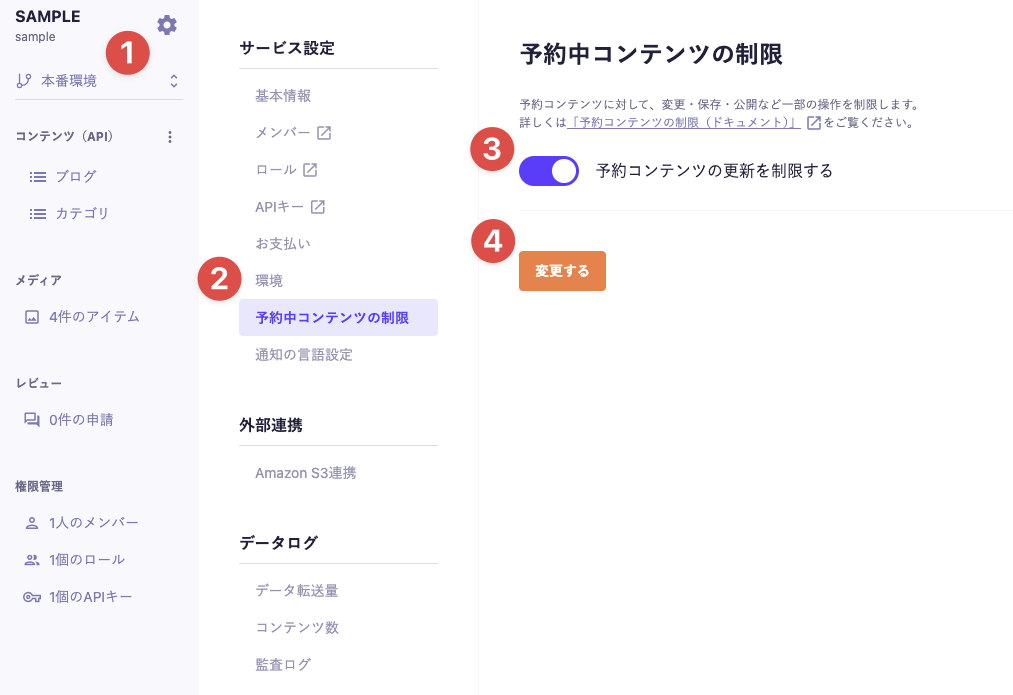Click the external-link icon next to メンバー

pos(324,133)
